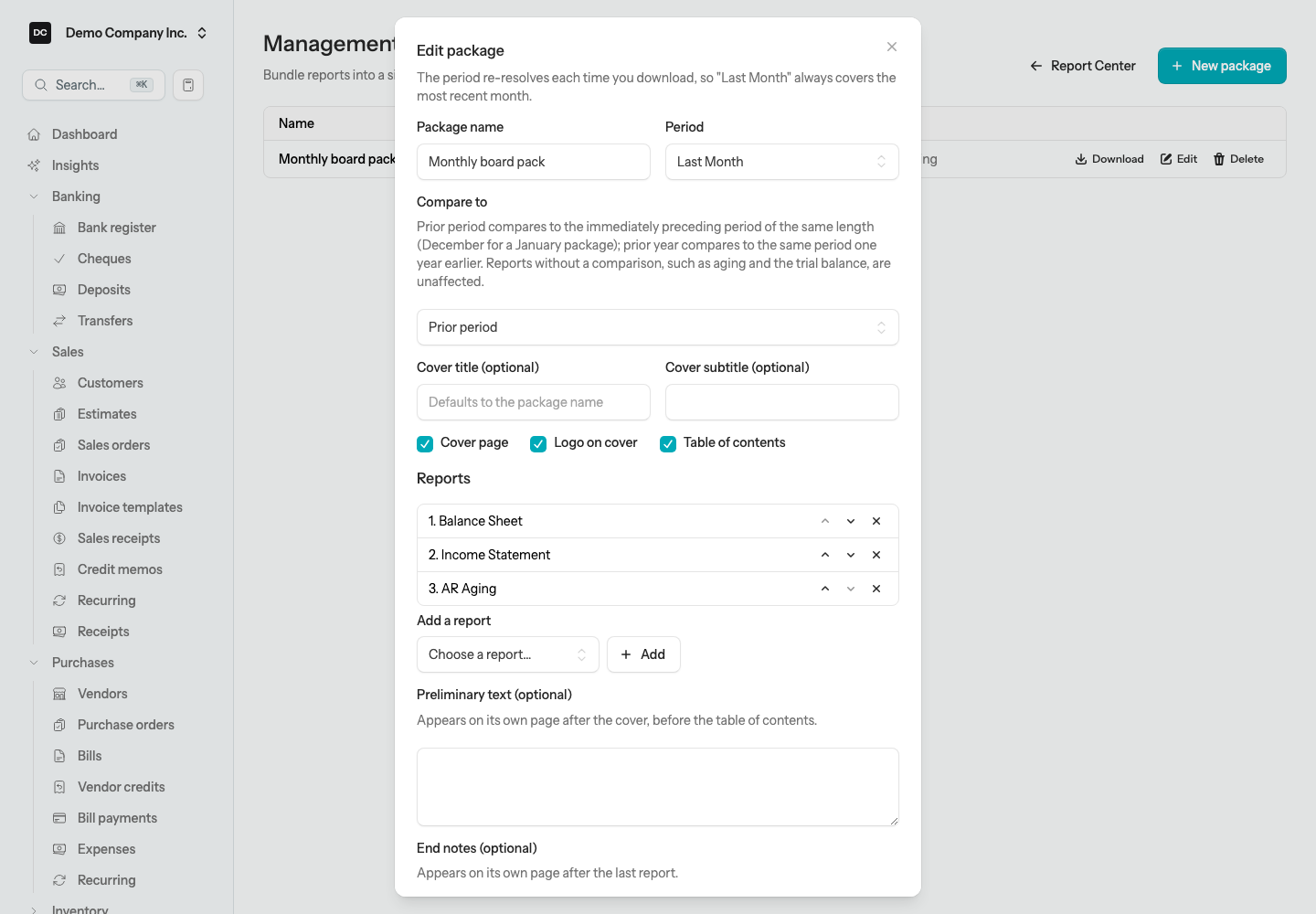Move Balance Sheet report down

(x=851, y=521)
